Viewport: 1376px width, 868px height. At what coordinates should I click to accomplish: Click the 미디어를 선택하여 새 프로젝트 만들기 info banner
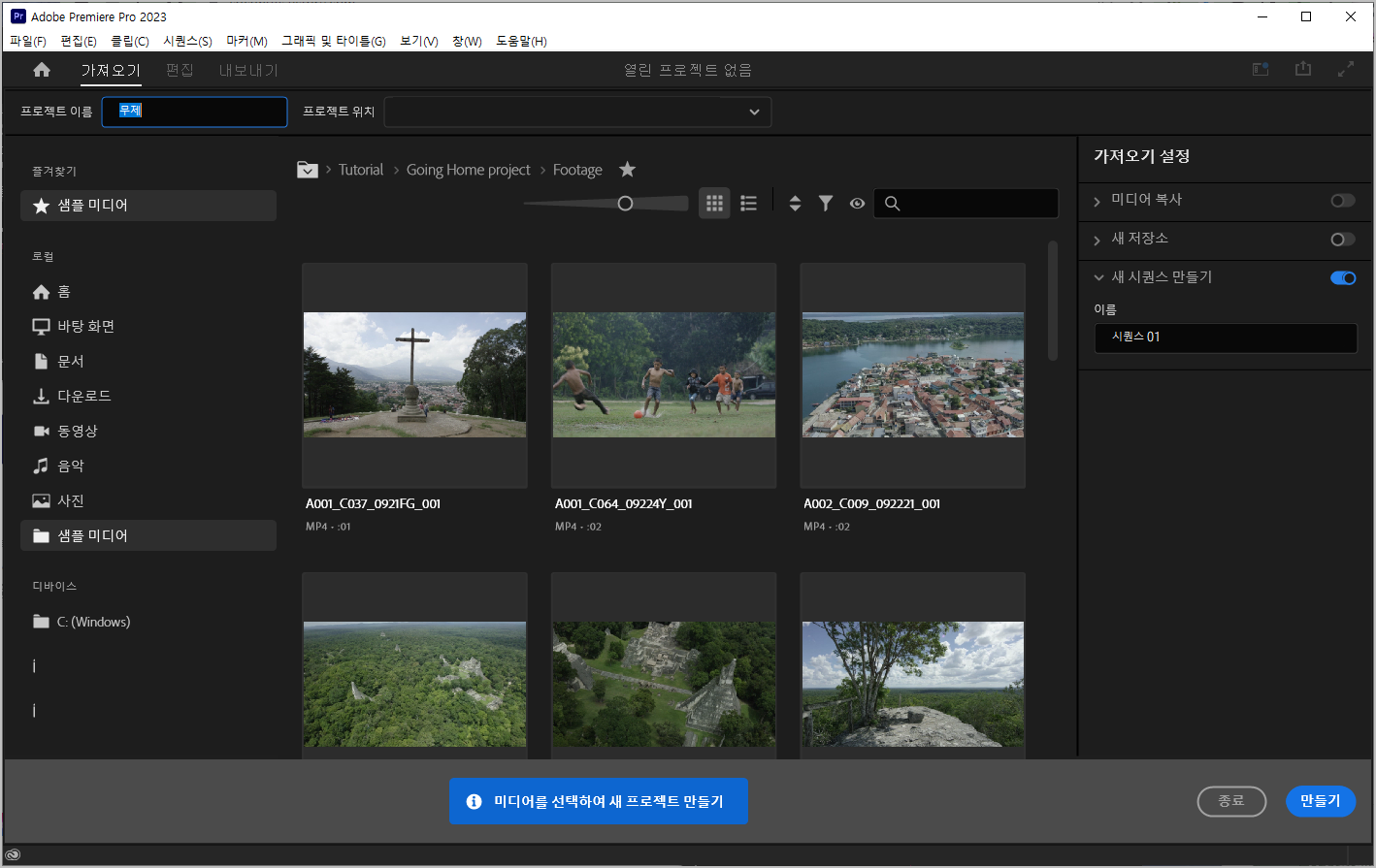[x=599, y=801]
